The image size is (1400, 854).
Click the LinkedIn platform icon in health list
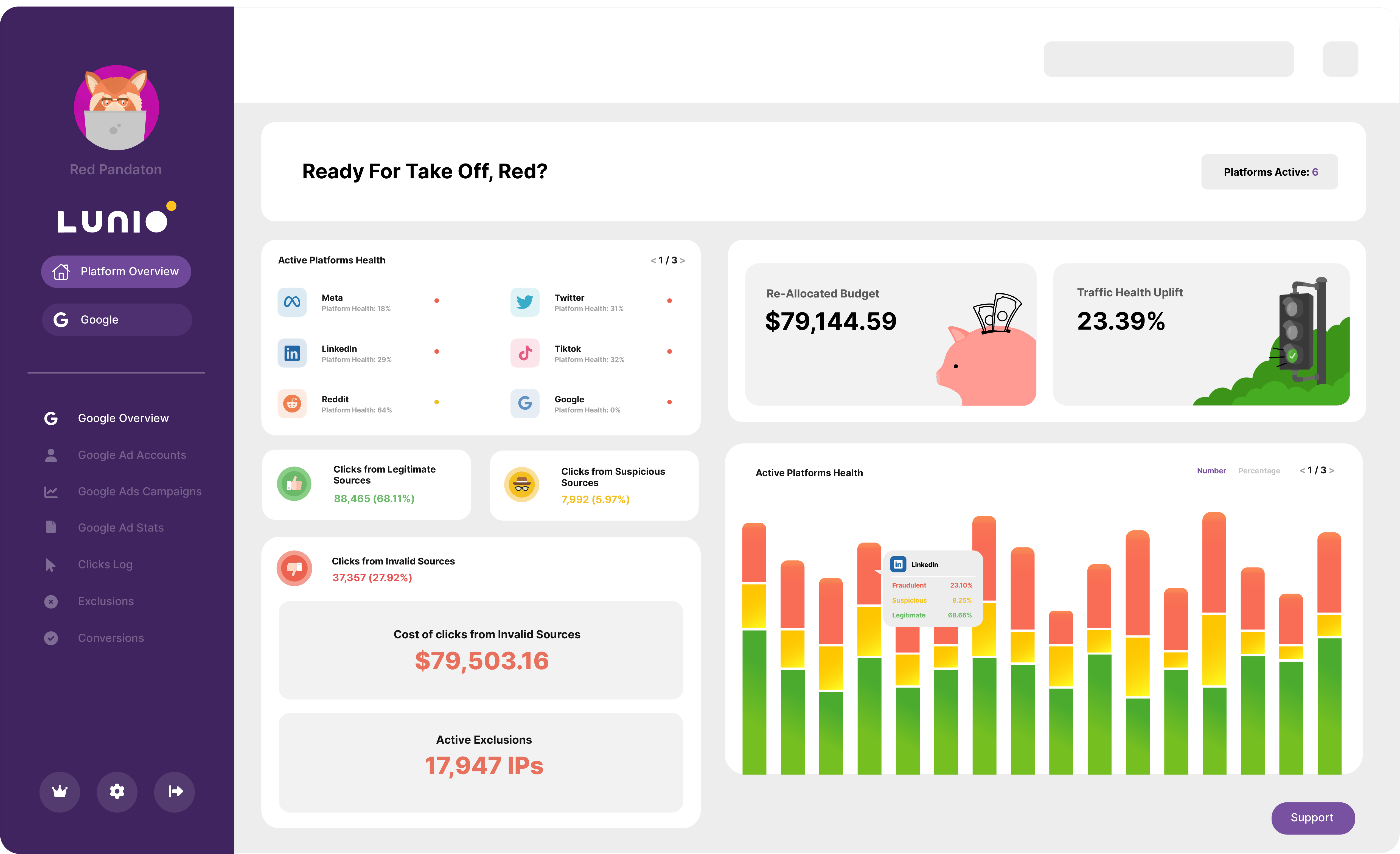click(x=292, y=353)
